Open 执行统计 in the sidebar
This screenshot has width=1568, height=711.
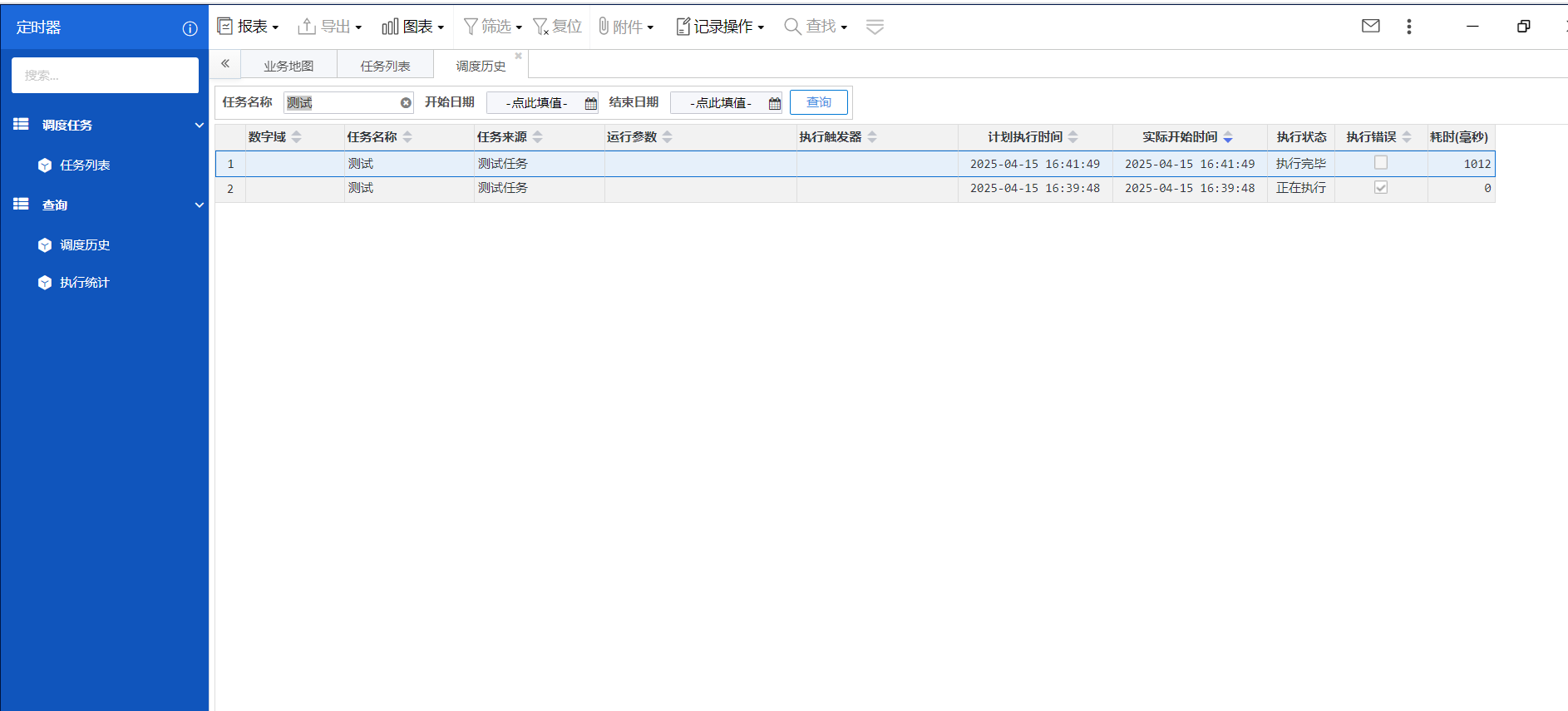(x=84, y=282)
